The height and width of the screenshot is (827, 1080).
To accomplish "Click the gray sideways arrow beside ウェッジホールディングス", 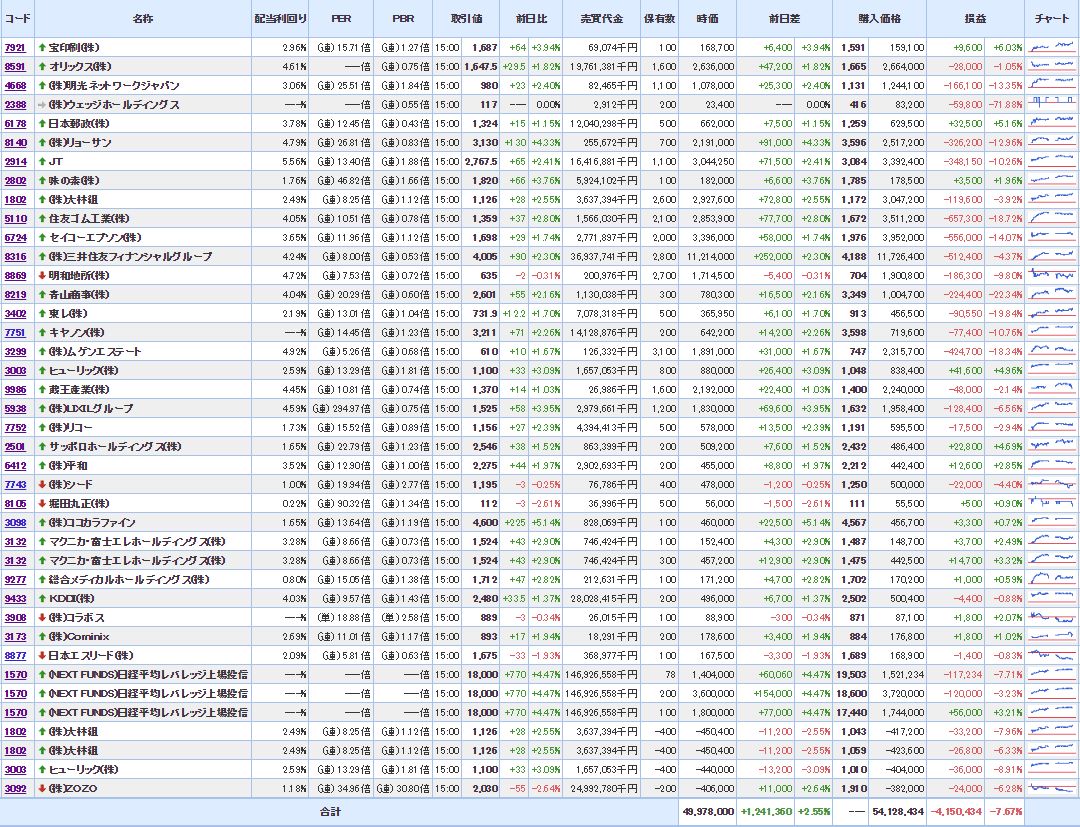I will tap(42, 105).
